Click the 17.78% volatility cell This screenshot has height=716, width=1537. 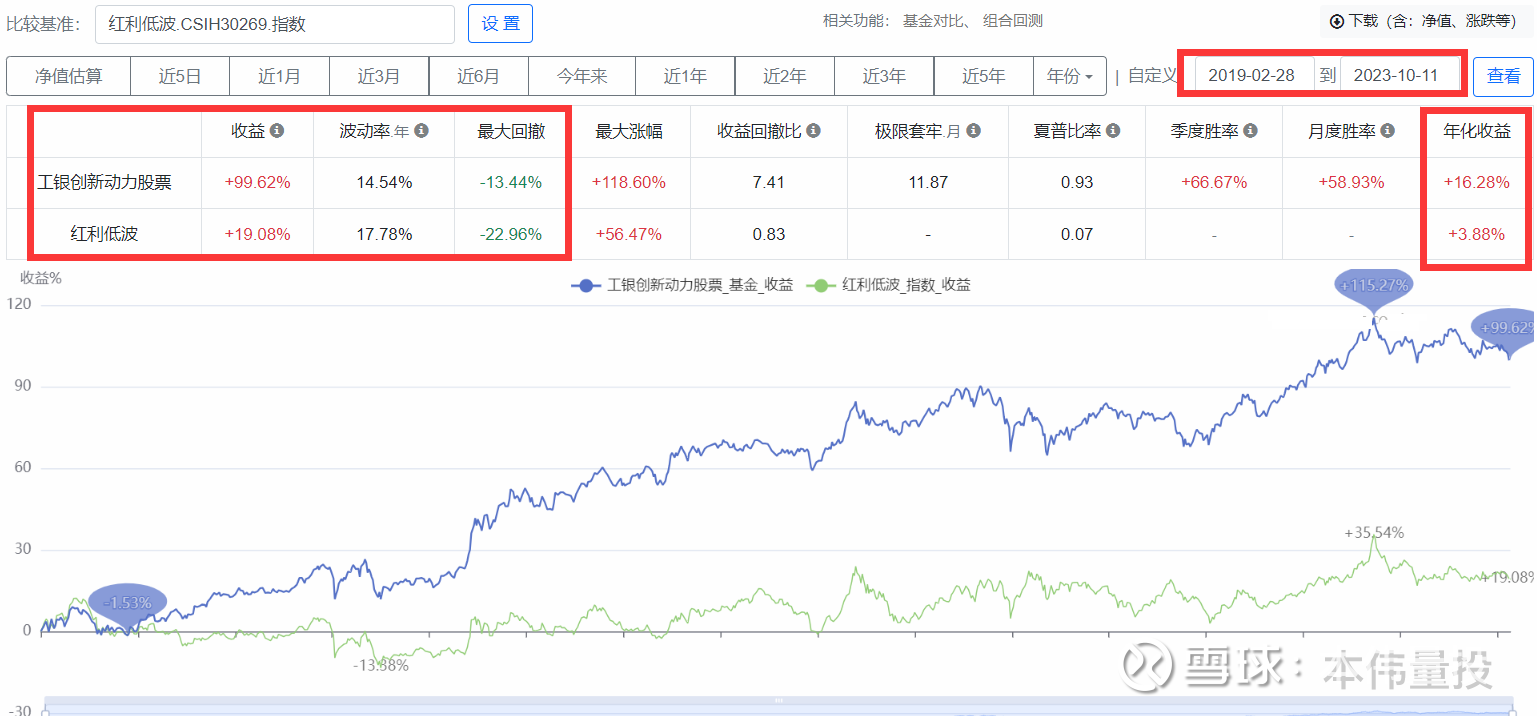(x=384, y=234)
